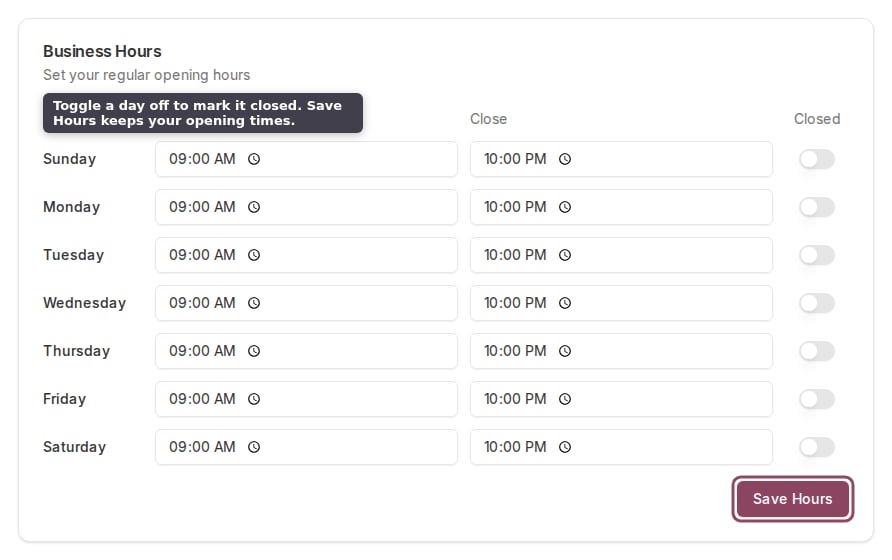Open the clock picker for Thursday close time
Image resolution: width=892 pixels, height=560 pixels.
[x=564, y=351]
